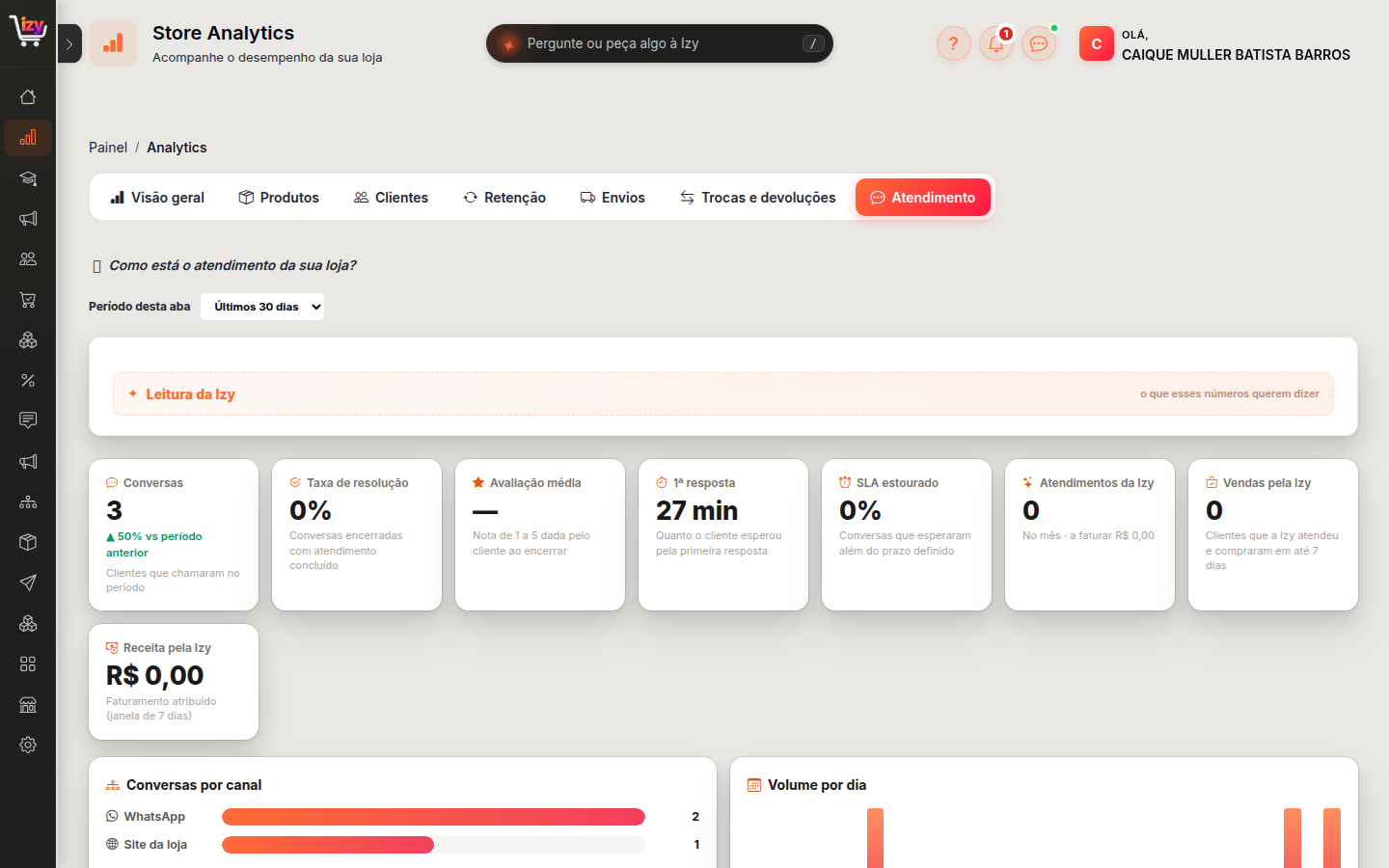The width and height of the screenshot is (1389, 868).
Task: Click the red C user avatar
Action: (x=1097, y=43)
